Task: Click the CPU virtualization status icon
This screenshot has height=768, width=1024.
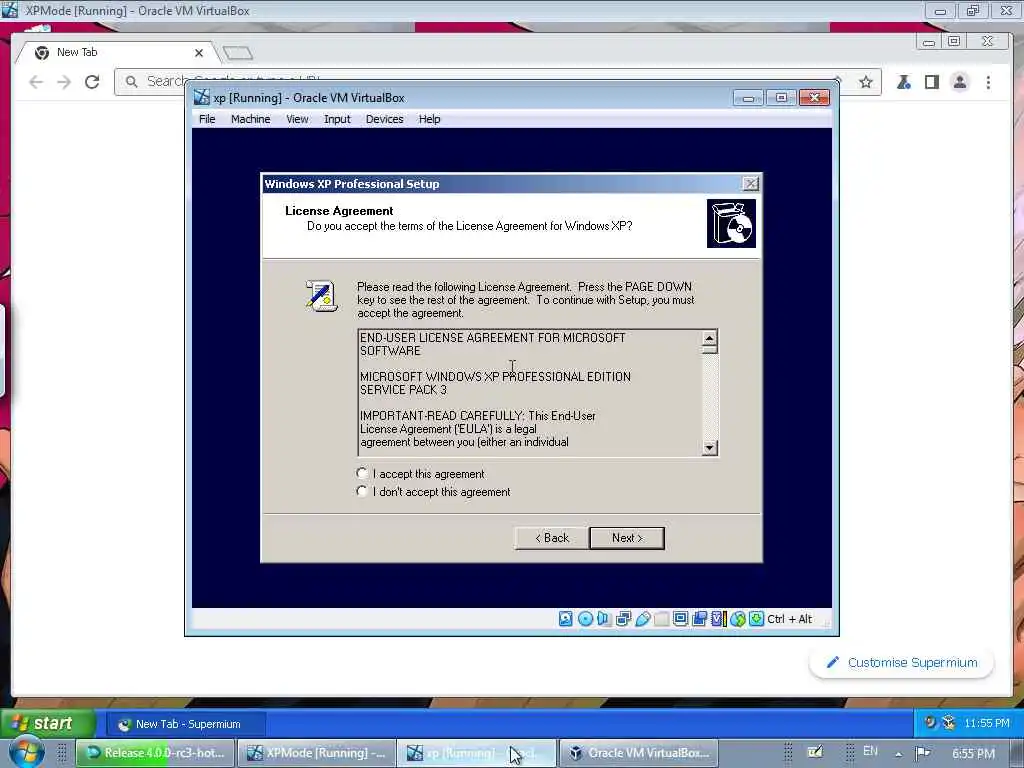Action: 718,618
